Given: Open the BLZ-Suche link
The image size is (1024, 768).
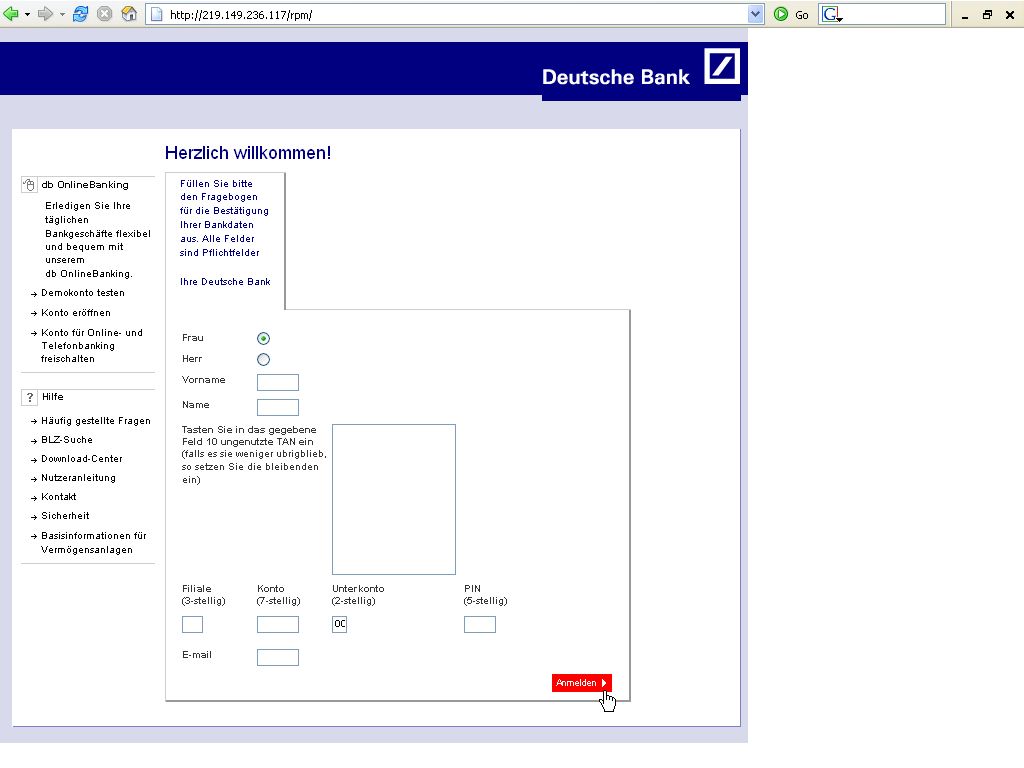Looking at the screenshot, I should pyautogui.click(x=67, y=440).
